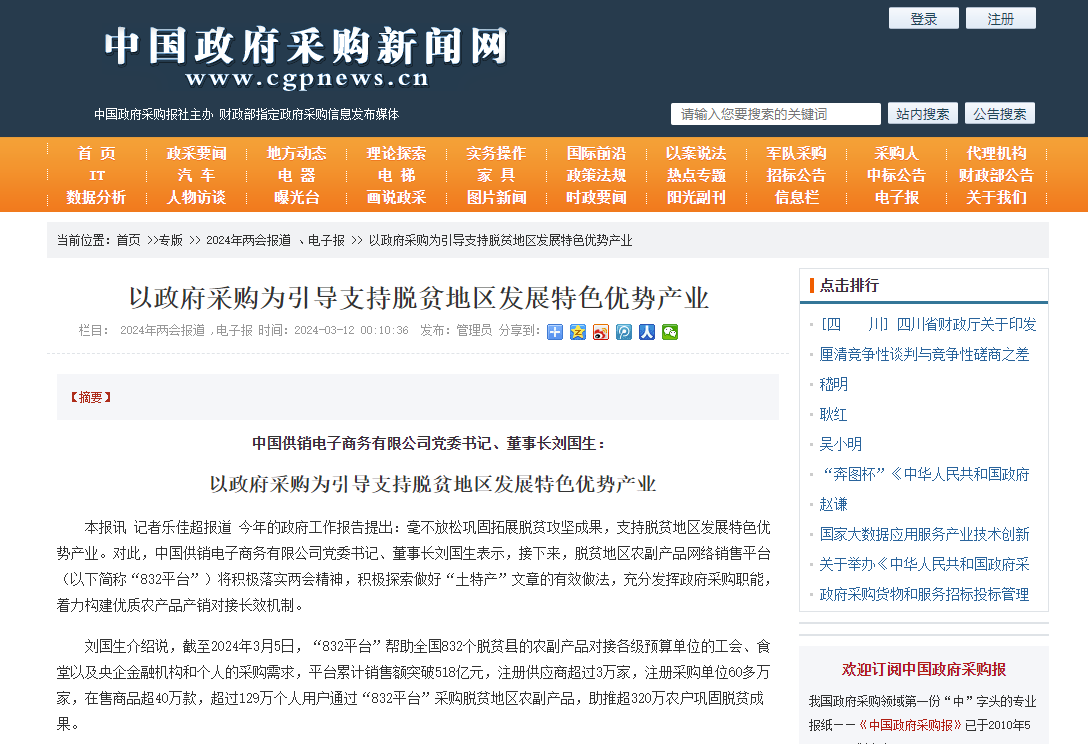Share article to Renren

647,331
